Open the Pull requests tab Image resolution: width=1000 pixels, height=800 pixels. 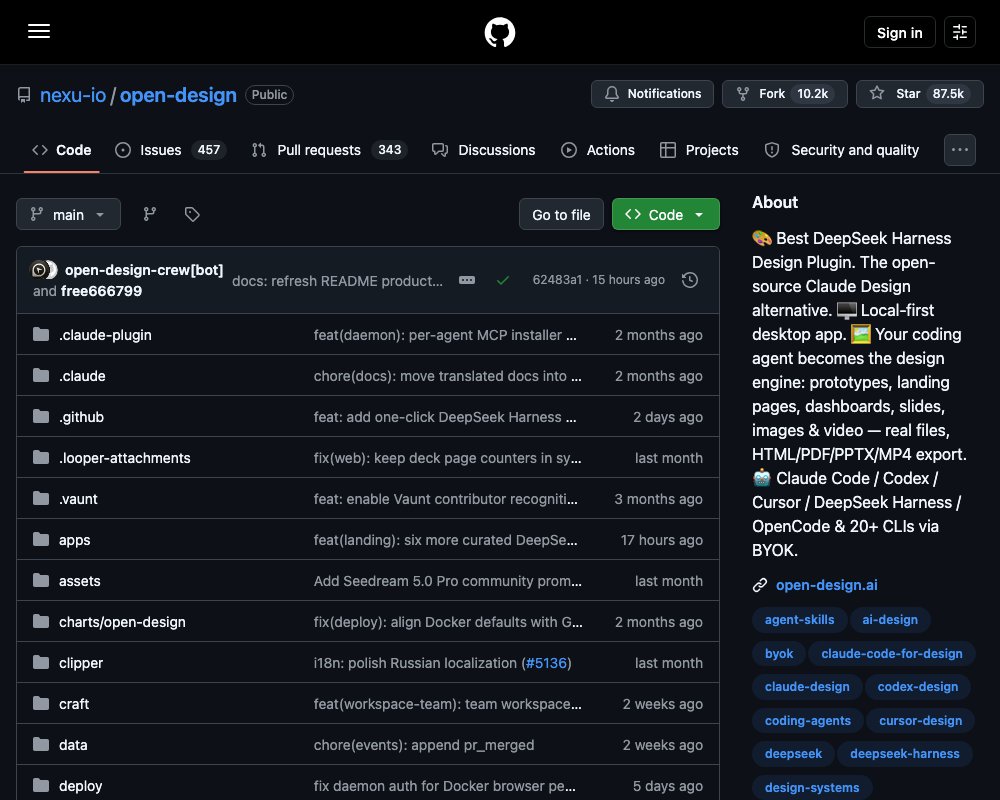[329, 150]
